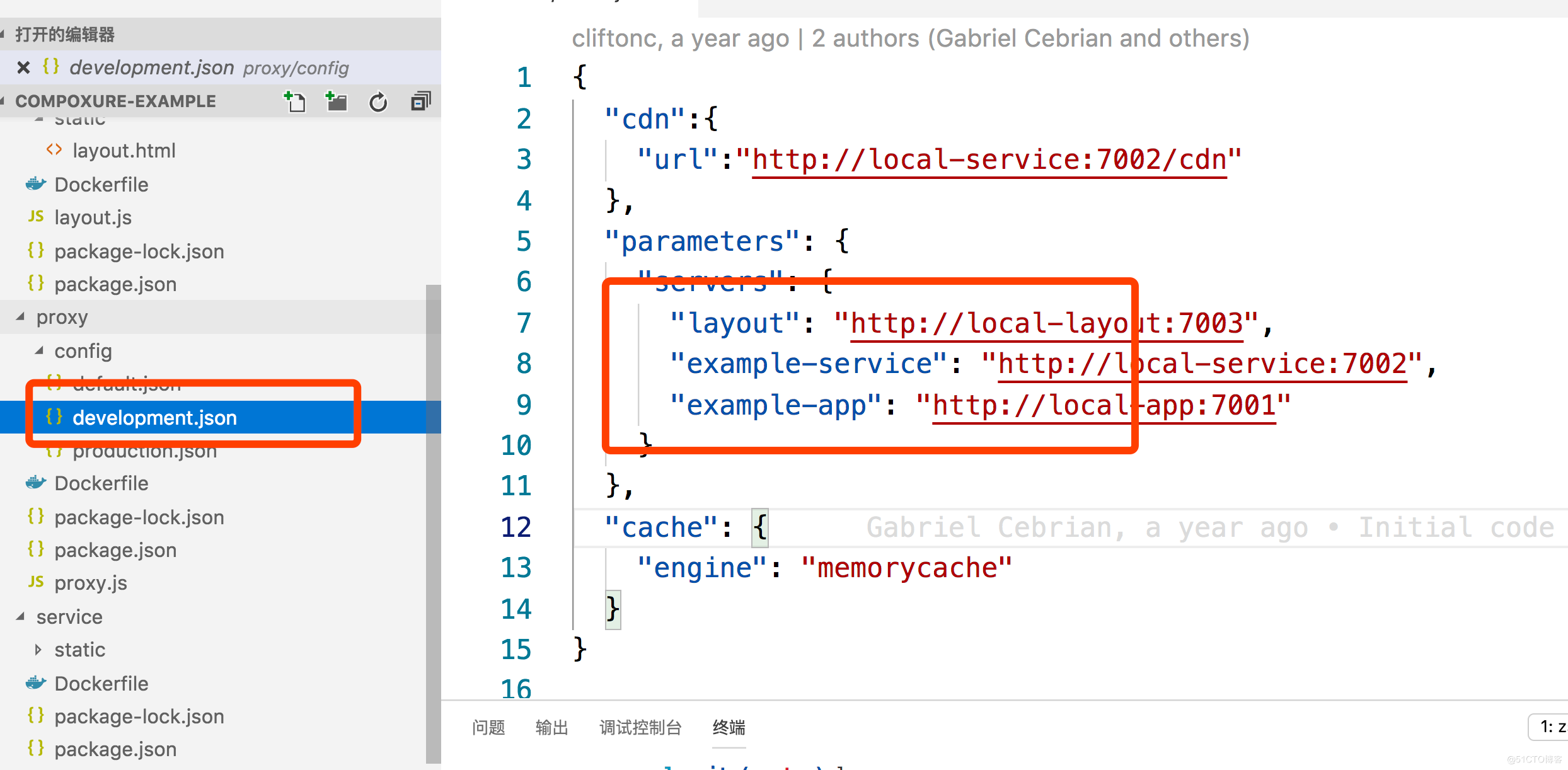Click Docker whale icon above layout.js
This screenshot has width=1568, height=770.
[x=36, y=184]
